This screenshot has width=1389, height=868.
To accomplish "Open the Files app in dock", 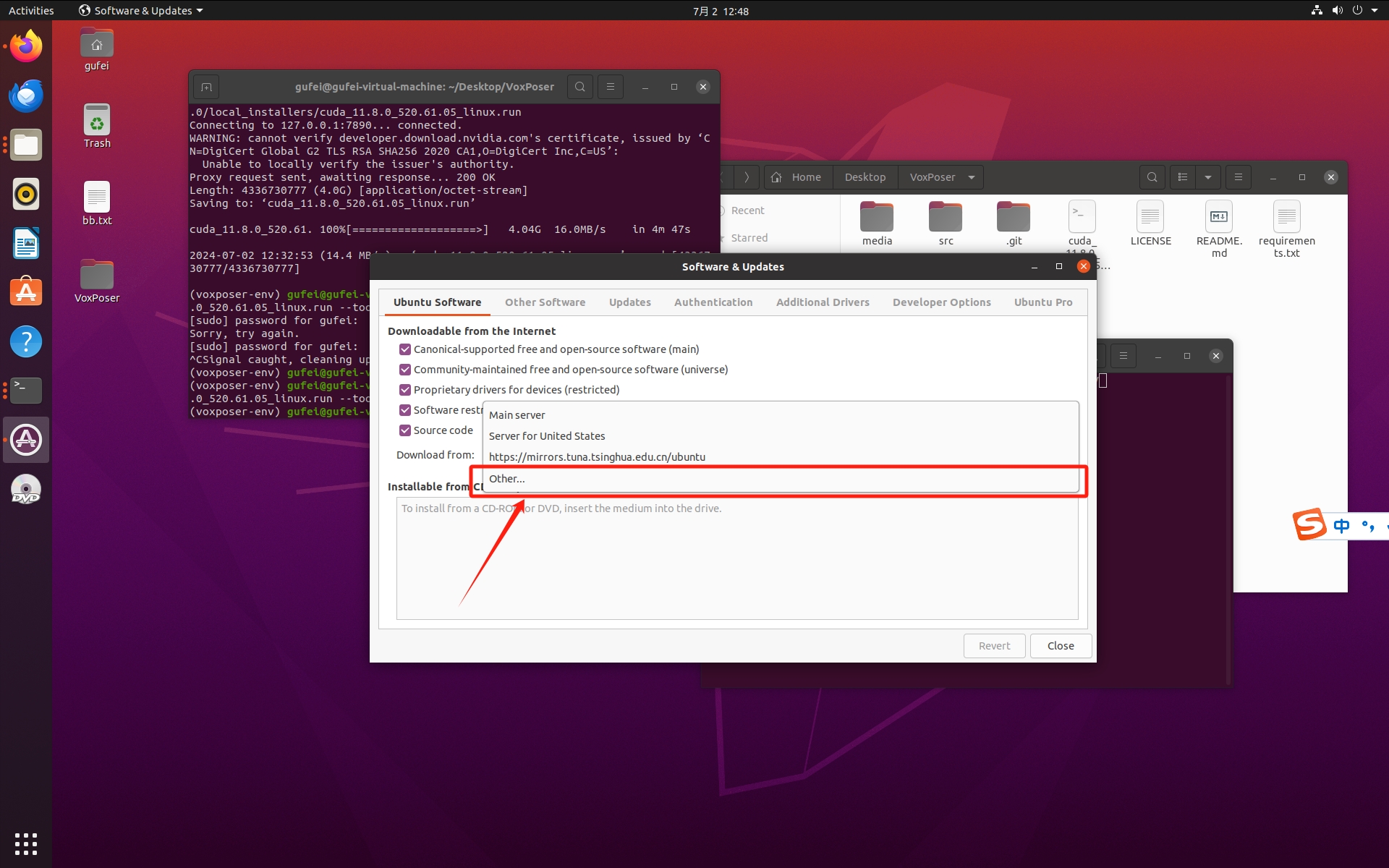I will (26, 145).
